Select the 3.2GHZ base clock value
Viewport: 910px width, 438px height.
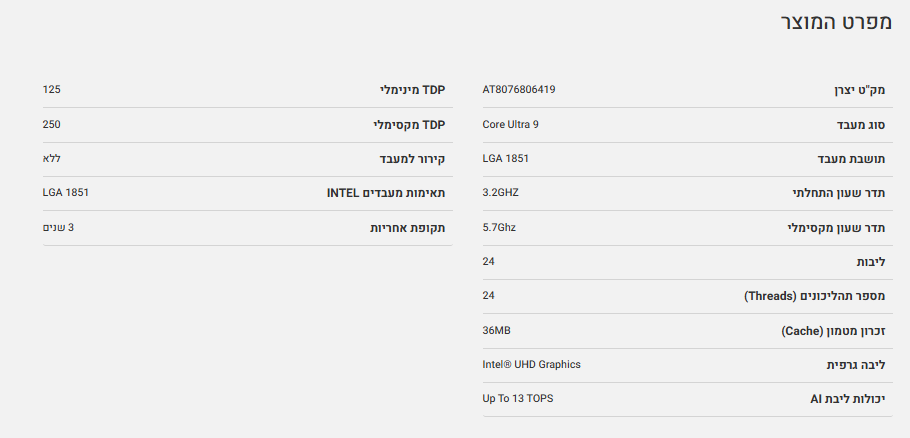pos(500,193)
